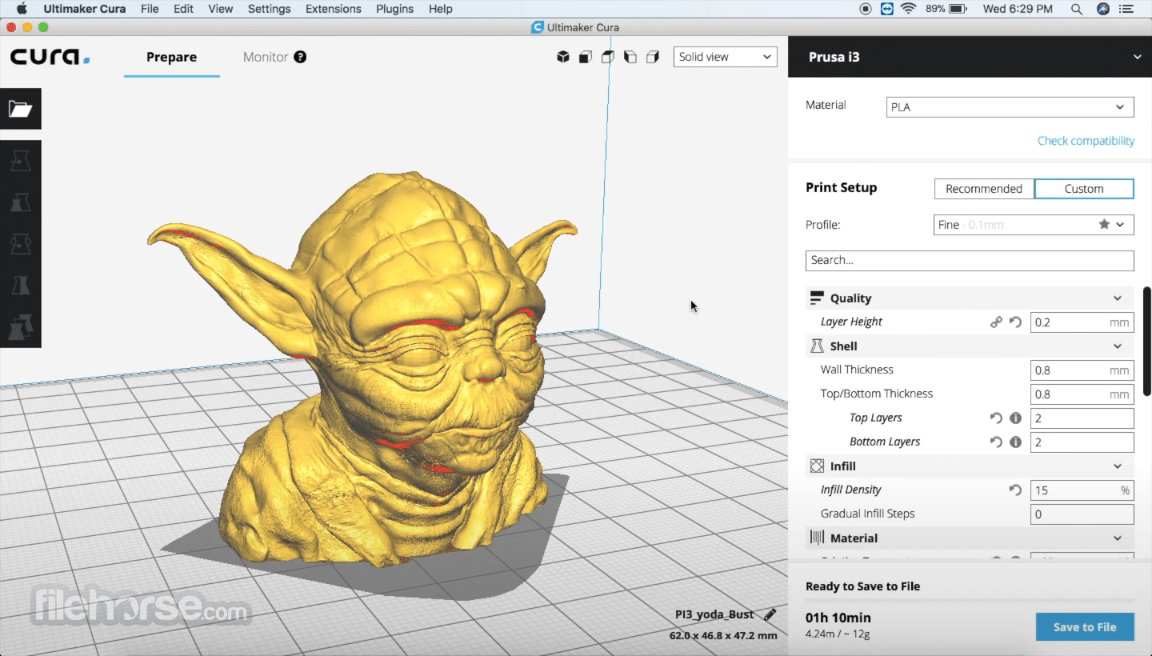The height and width of the screenshot is (656, 1152).
Task: Click the info icon for Top Layers
Action: 1015,418
